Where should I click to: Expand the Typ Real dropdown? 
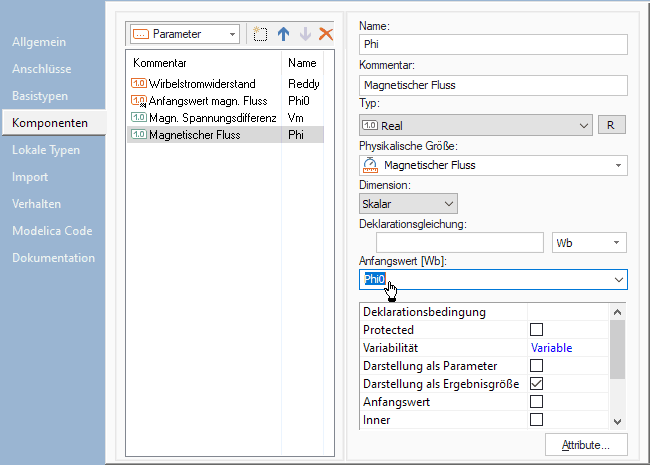tap(585, 125)
